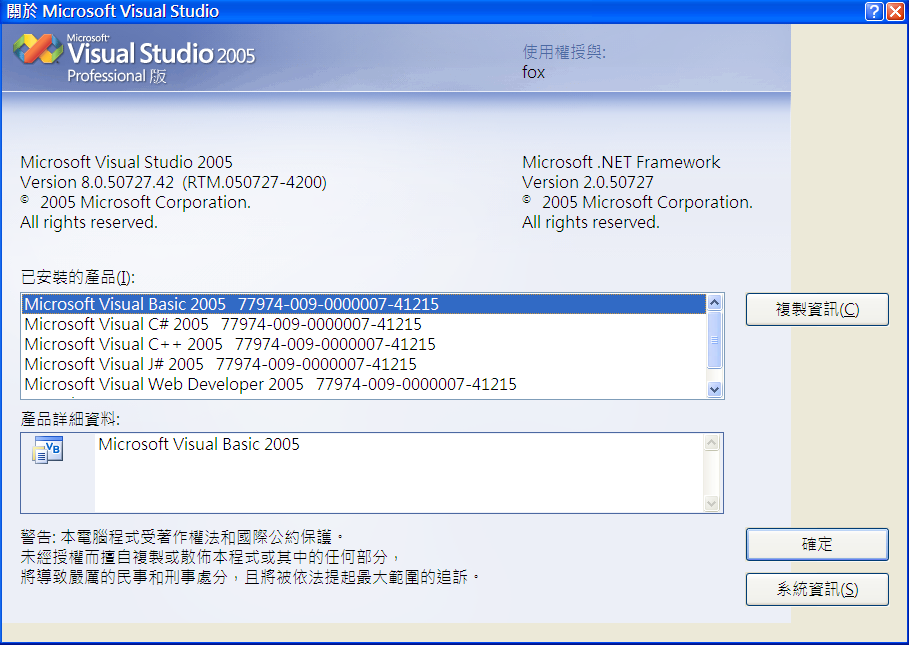Select Microsoft Visual J# 2005 row
This screenshot has height=645, width=909.
coord(364,364)
